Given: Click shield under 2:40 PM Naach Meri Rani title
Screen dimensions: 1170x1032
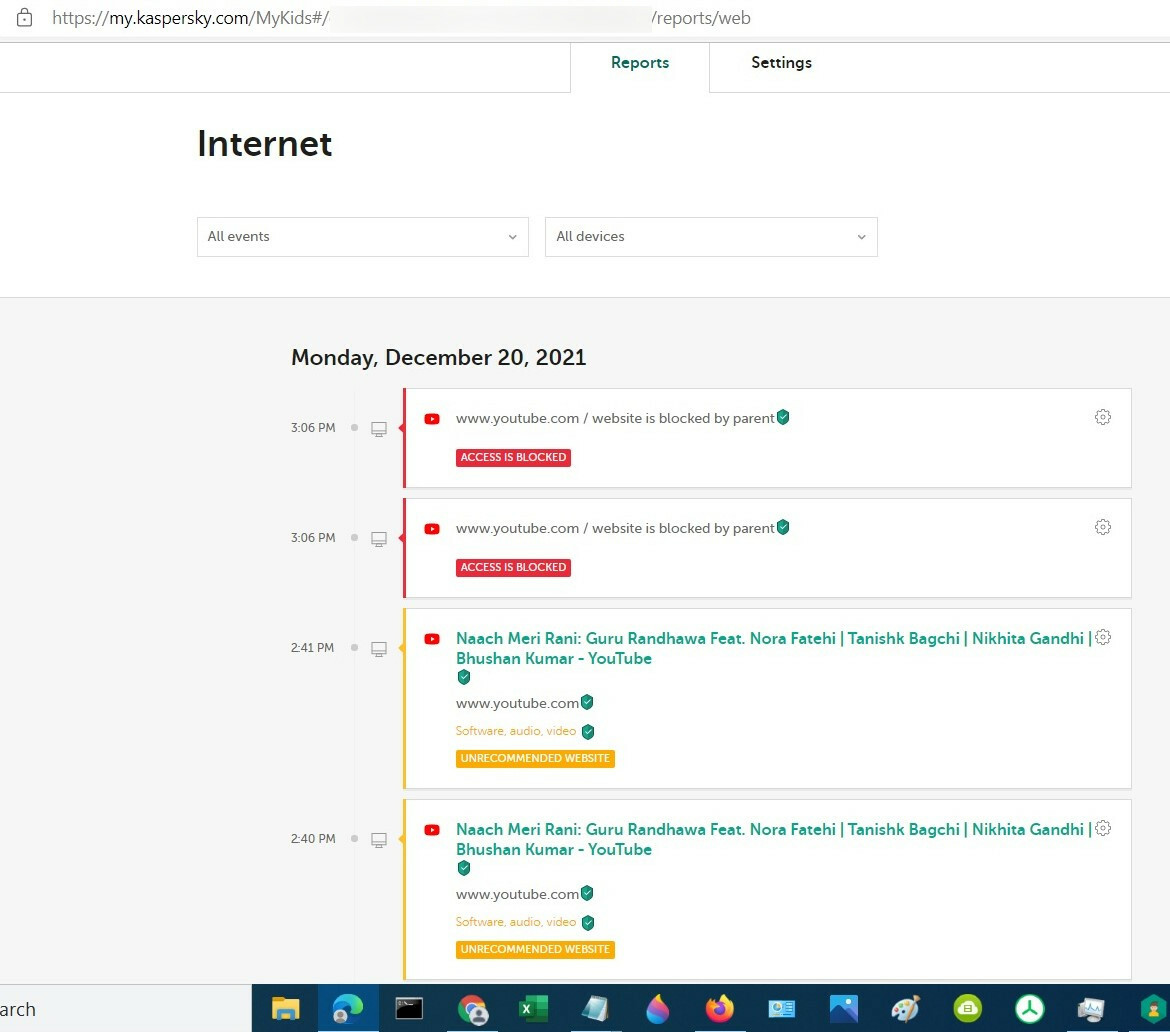Looking at the screenshot, I should point(463,868).
